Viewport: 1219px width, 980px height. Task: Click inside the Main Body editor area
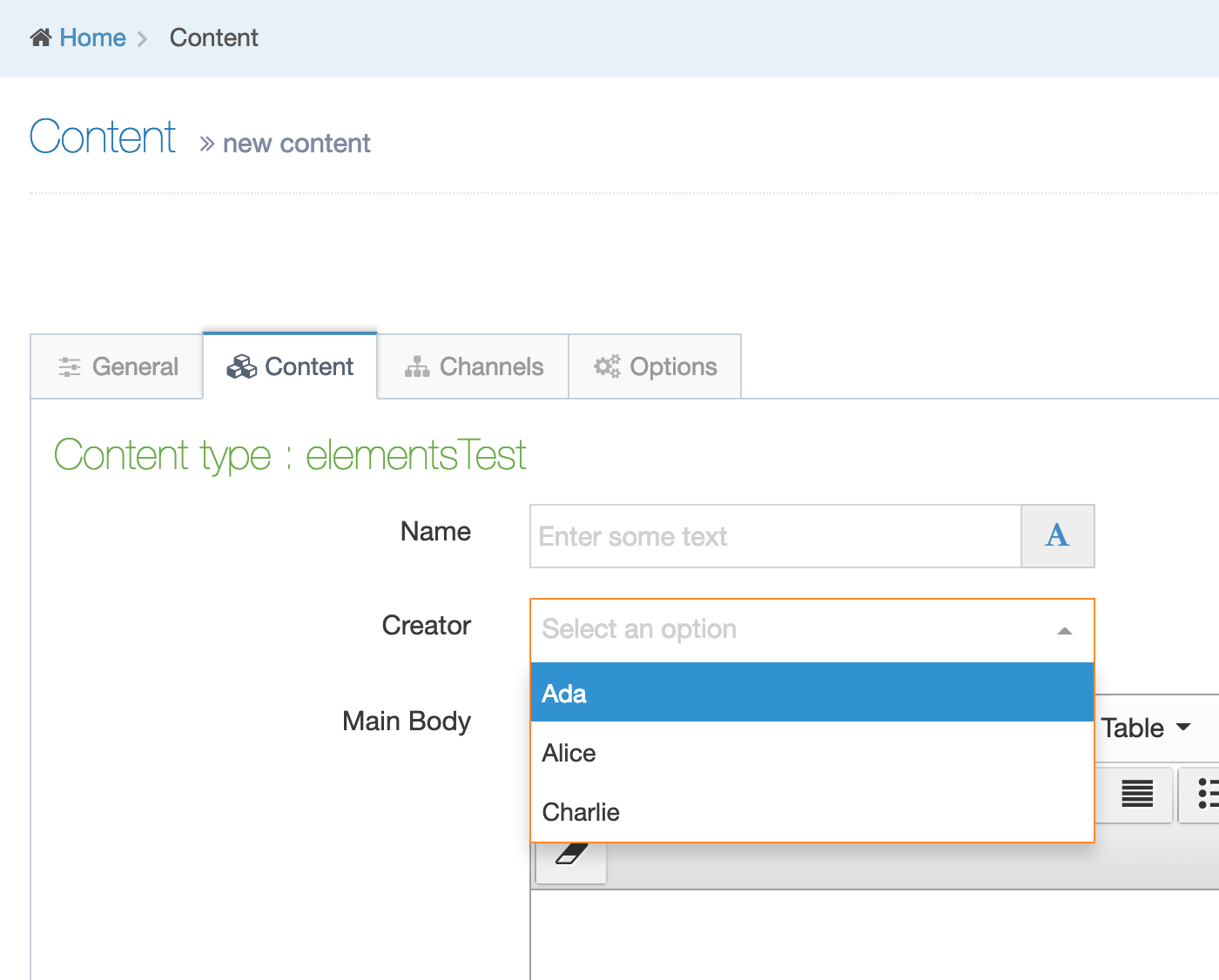[871, 936]
